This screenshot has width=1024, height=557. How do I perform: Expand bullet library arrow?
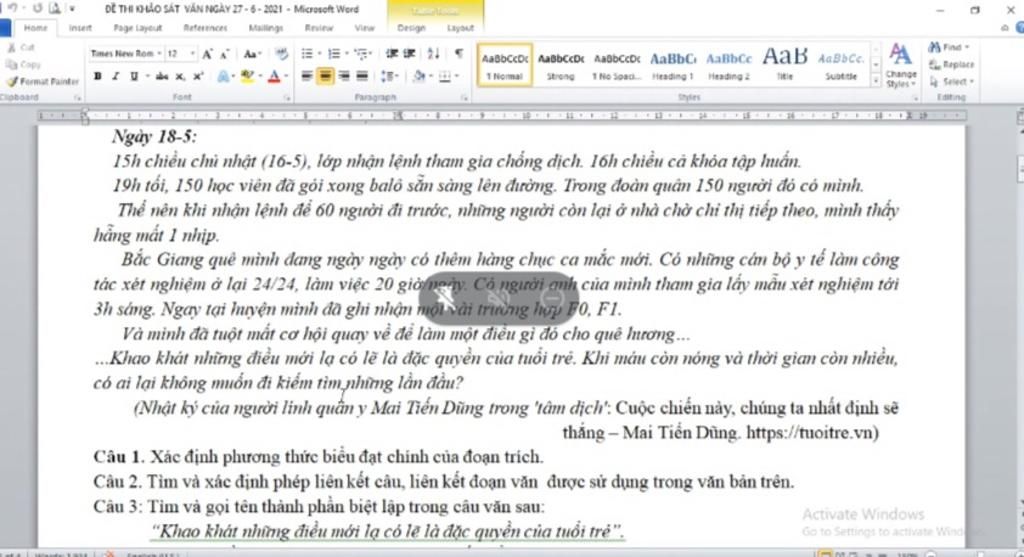[319, 54]
